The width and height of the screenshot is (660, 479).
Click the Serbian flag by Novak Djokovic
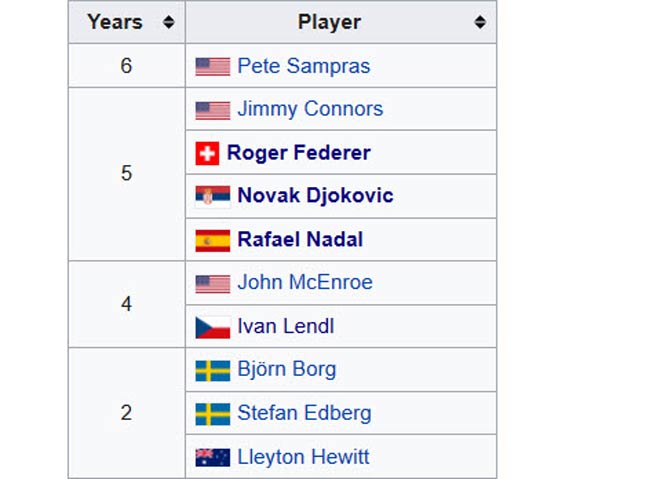tap(213, 197)
